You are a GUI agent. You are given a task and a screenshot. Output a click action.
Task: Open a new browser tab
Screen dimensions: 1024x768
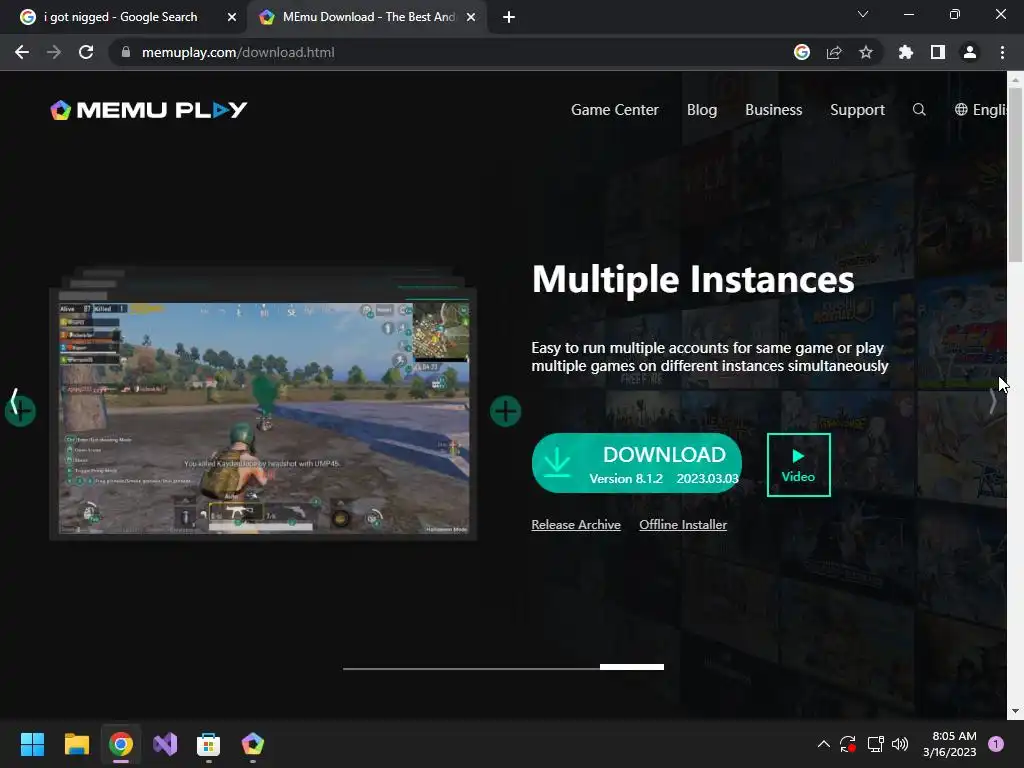(509, 17)
